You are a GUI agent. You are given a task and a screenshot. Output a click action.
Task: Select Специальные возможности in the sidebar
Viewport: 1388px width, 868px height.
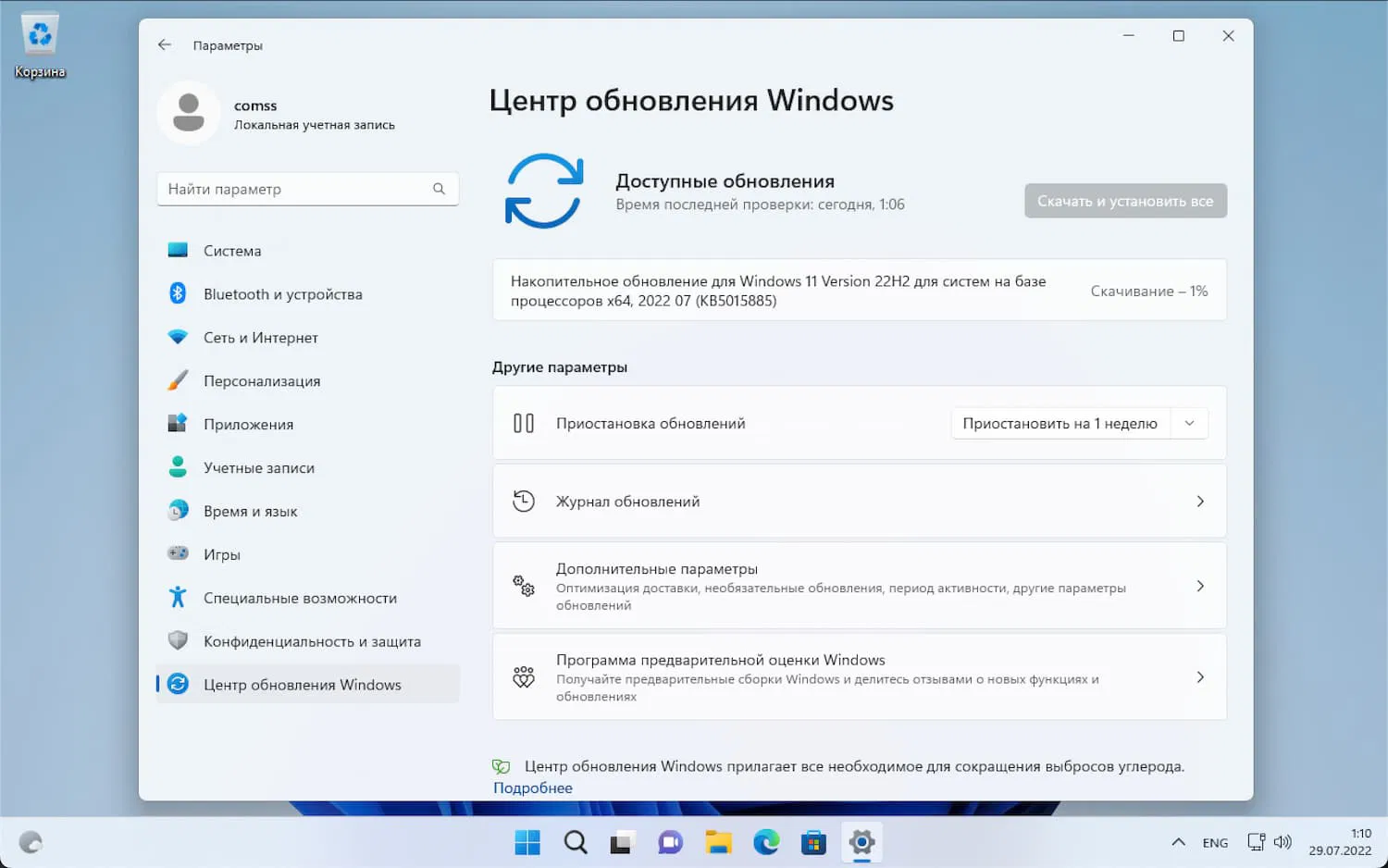click(300, 598)
